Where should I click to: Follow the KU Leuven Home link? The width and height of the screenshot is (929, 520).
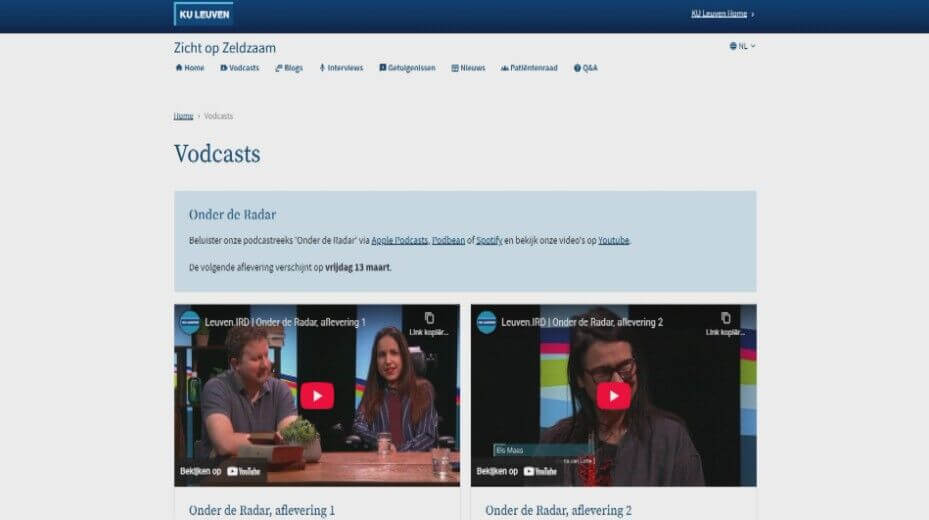[719, 14]
